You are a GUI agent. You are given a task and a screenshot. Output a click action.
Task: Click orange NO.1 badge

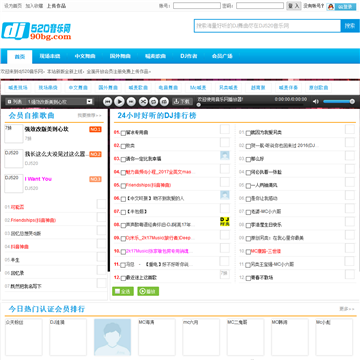pos(95,129)
